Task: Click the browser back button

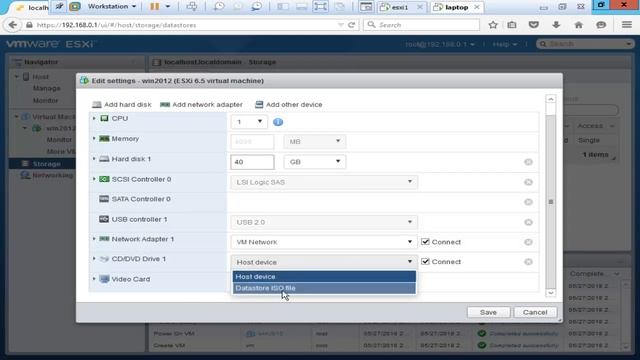Action: [13, 25]
